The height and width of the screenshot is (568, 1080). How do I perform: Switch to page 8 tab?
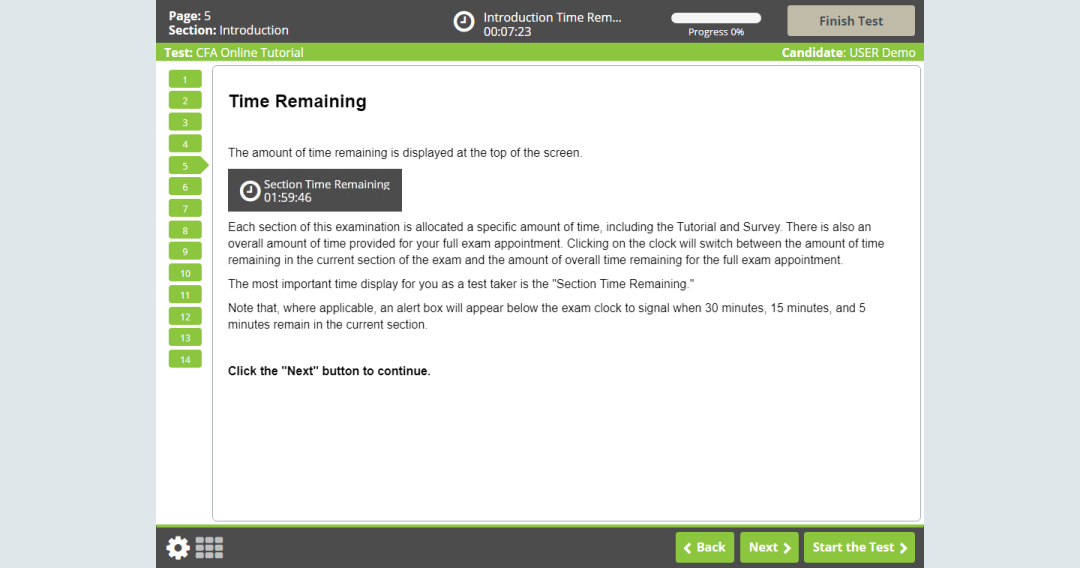[x=185, y=230]
